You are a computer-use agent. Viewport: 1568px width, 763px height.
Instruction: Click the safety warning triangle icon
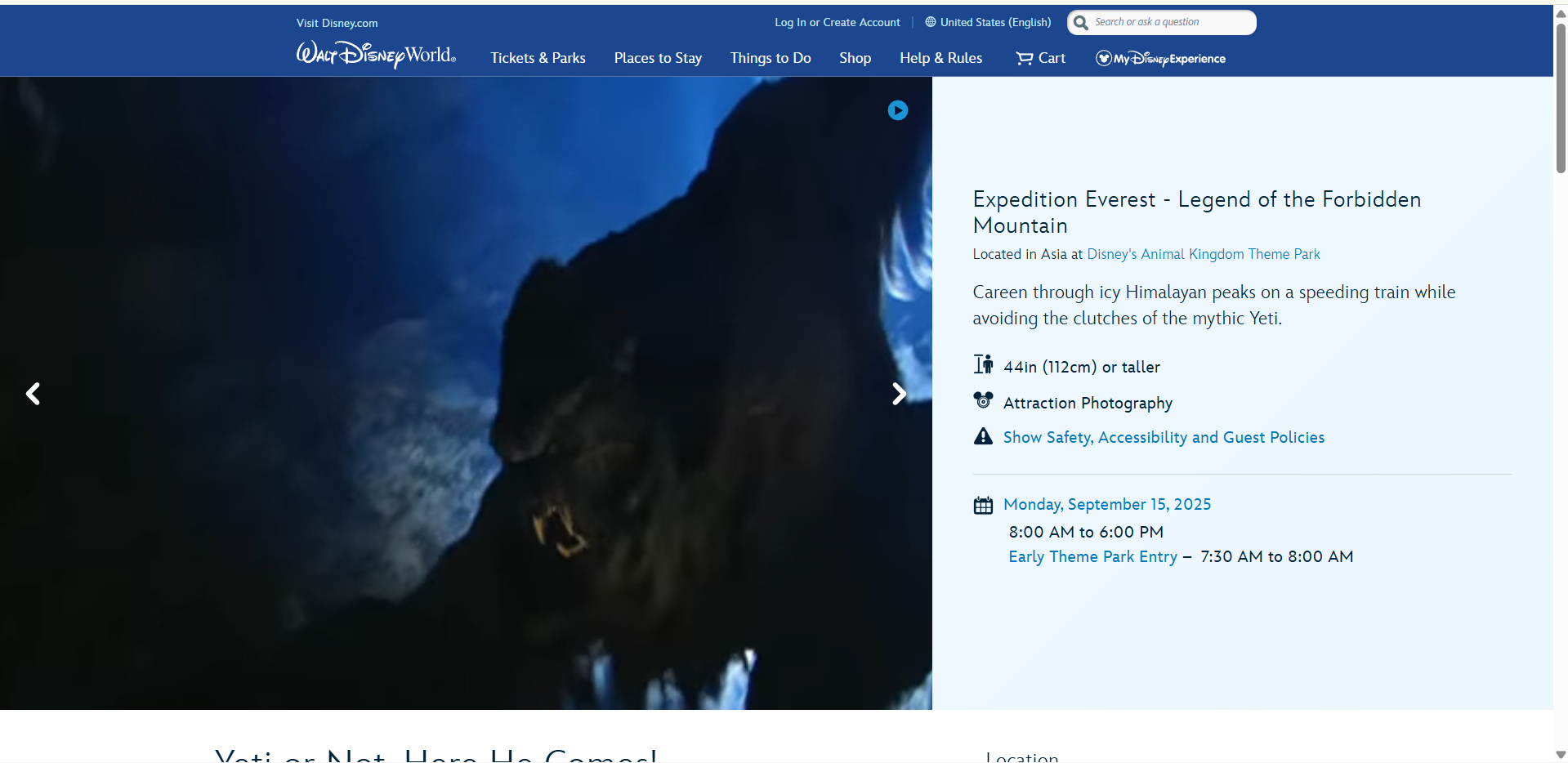(x=983, y=437)
